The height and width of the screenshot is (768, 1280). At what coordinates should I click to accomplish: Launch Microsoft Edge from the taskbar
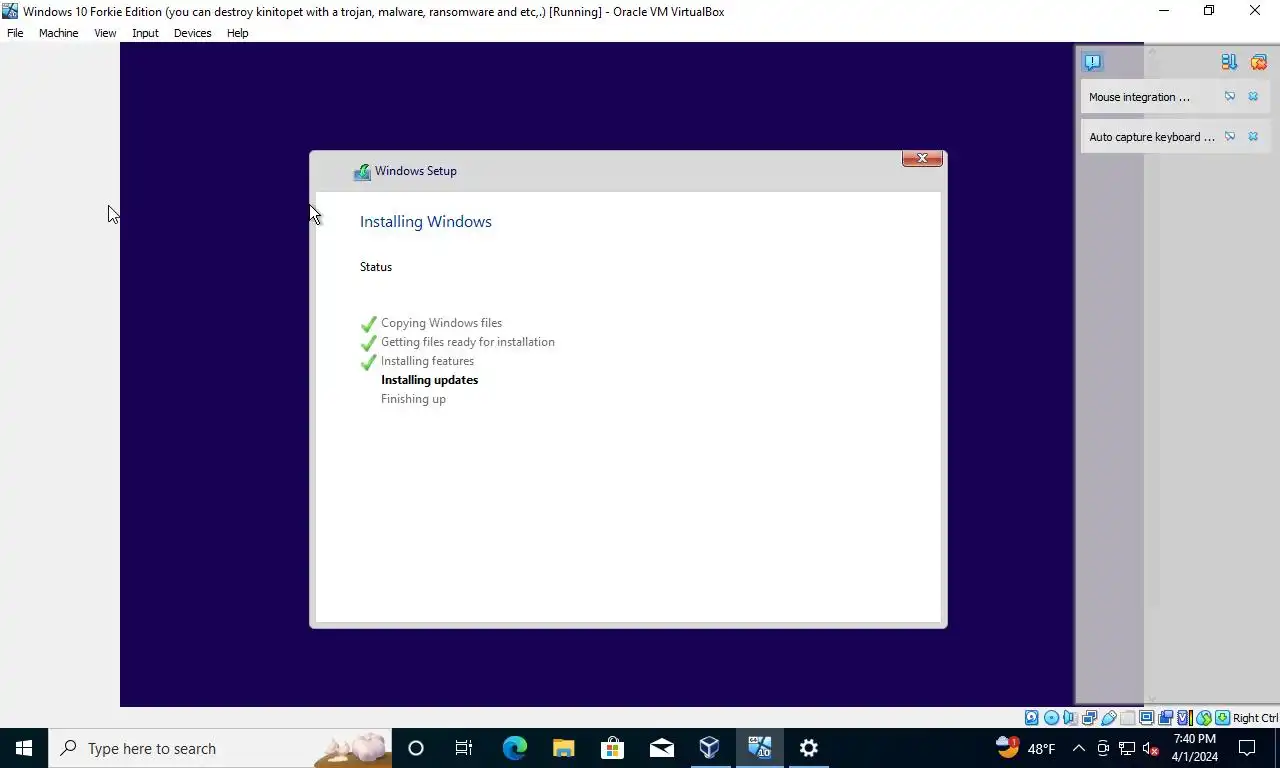[514, 748]
